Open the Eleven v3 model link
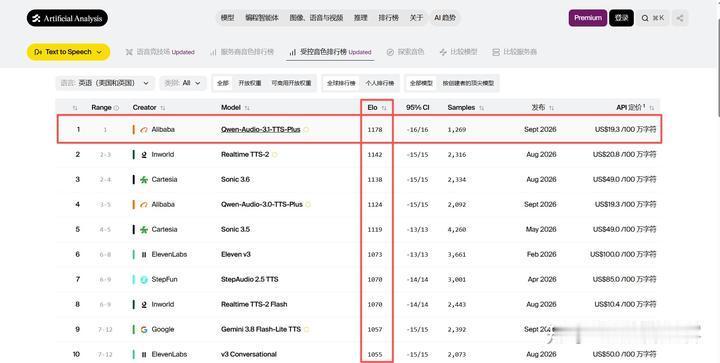 click(236, 254)
